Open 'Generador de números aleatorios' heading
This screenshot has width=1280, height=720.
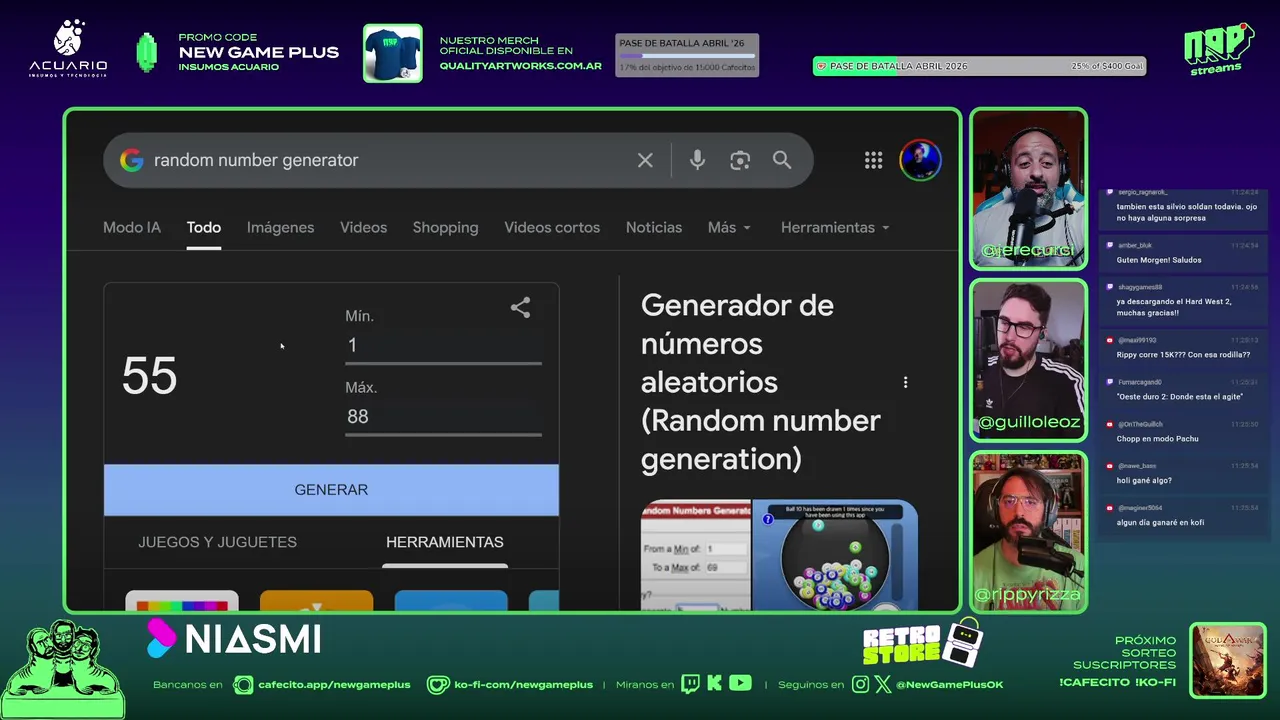[x=761, y=382]
